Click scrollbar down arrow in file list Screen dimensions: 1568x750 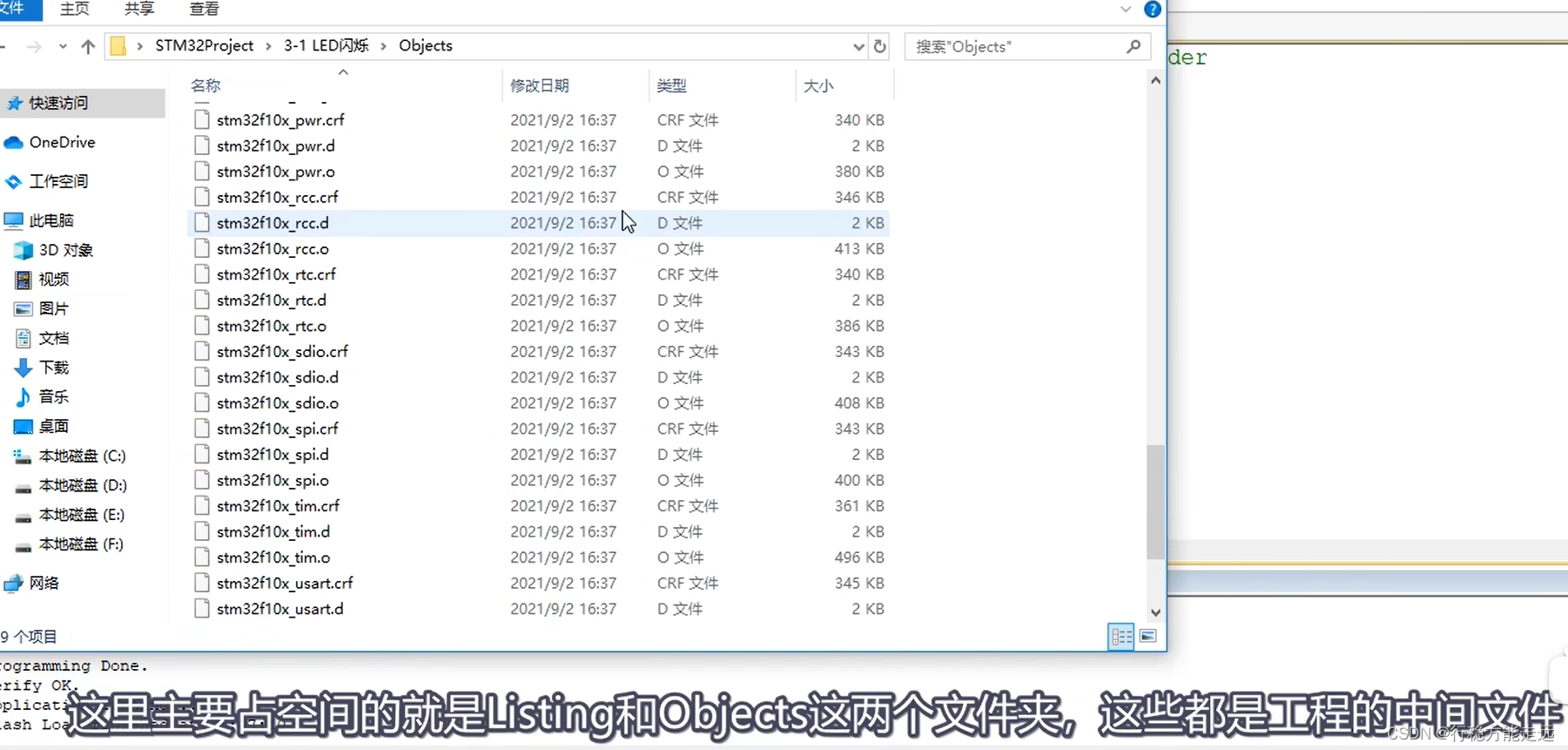(1155, 612)
